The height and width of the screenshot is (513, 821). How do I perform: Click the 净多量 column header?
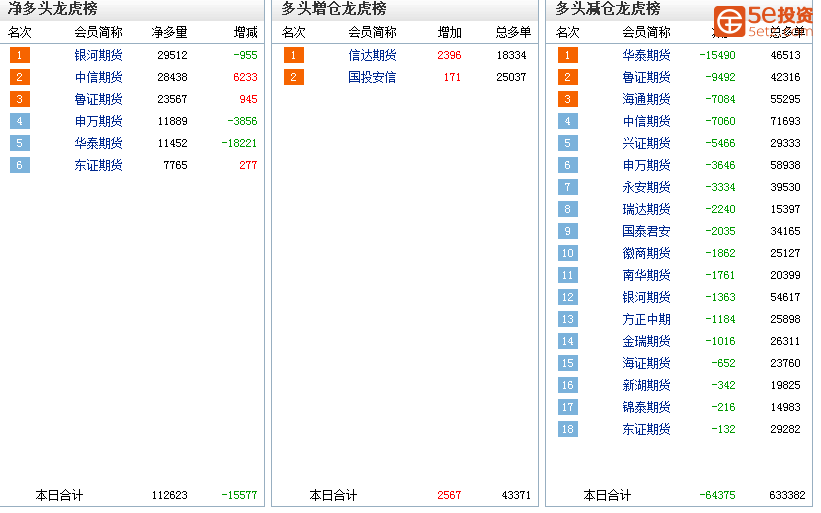coord(169,32)
